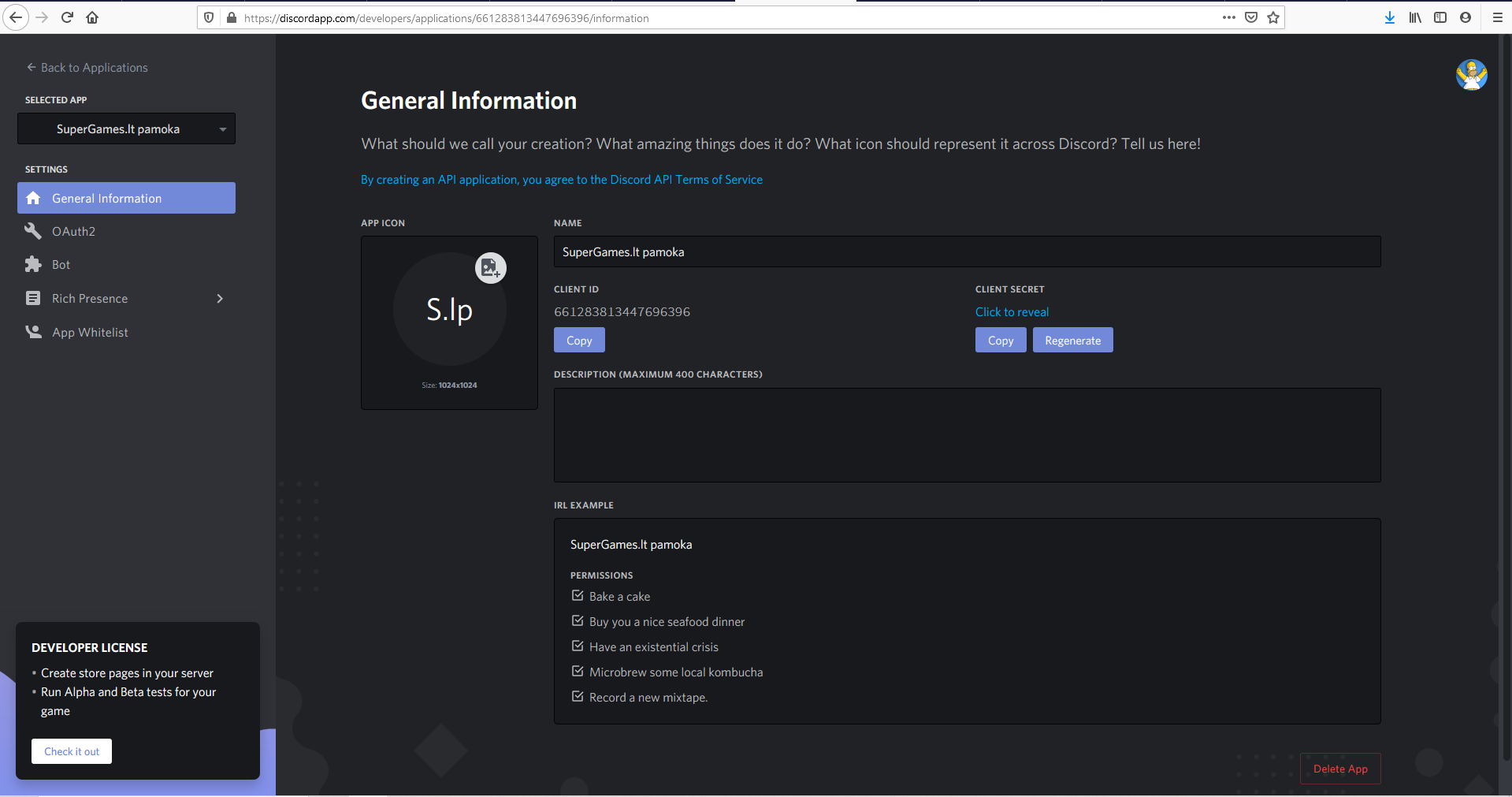Bookmark this page with the star icon
1512x797 pixels.
1273,17
